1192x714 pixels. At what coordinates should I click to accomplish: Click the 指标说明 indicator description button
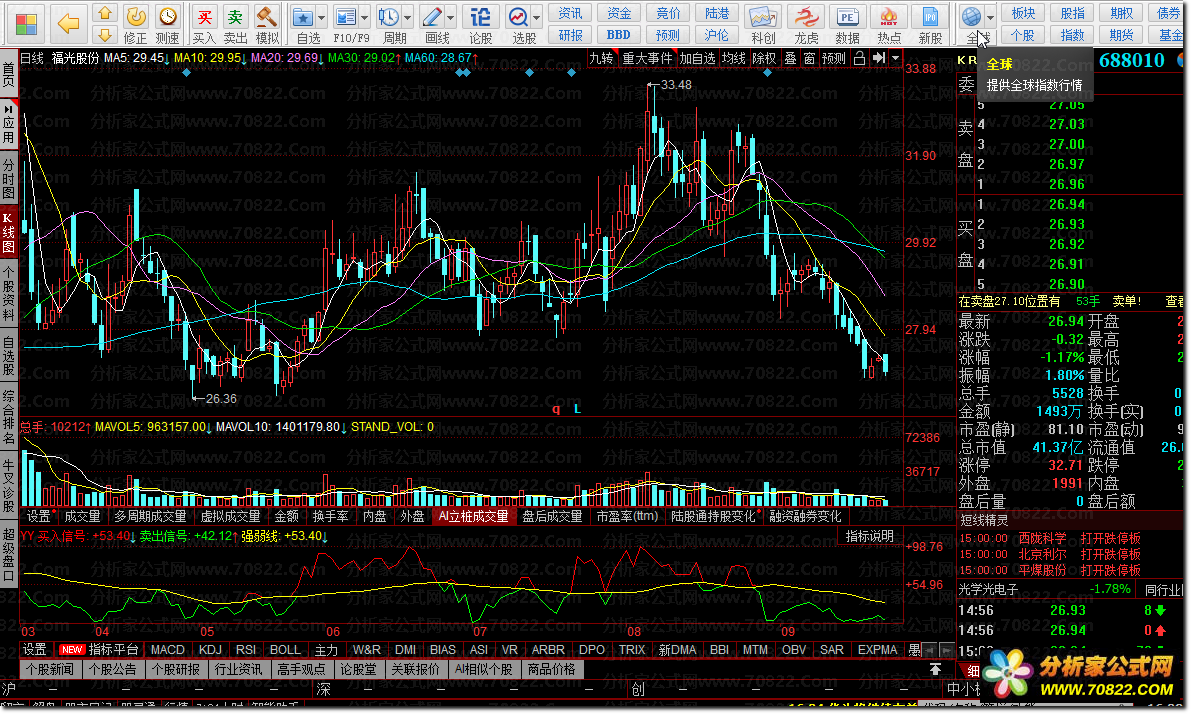click(870, 537)
